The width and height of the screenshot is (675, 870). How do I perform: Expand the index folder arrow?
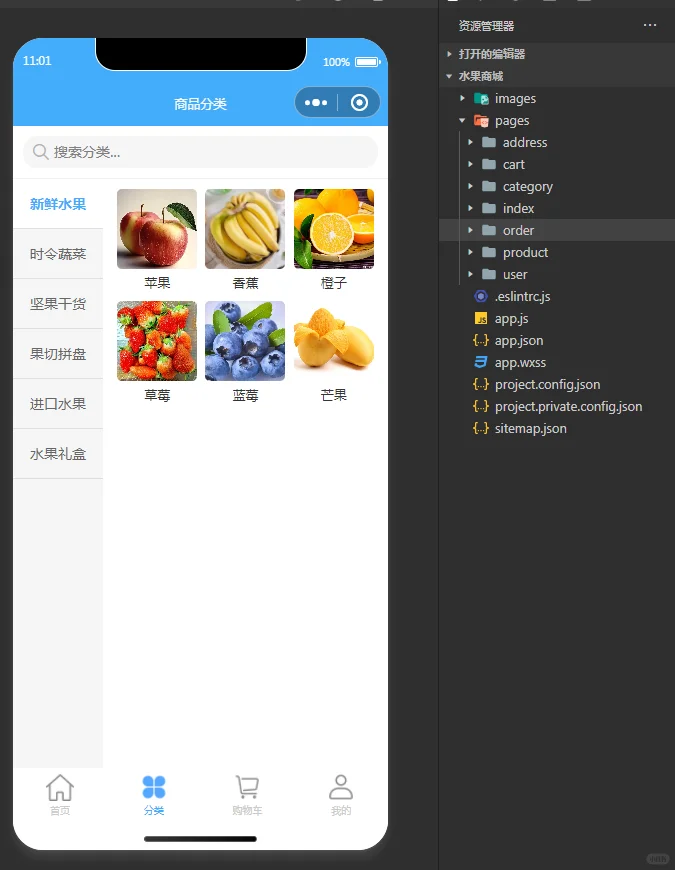[x=470, y=208]
